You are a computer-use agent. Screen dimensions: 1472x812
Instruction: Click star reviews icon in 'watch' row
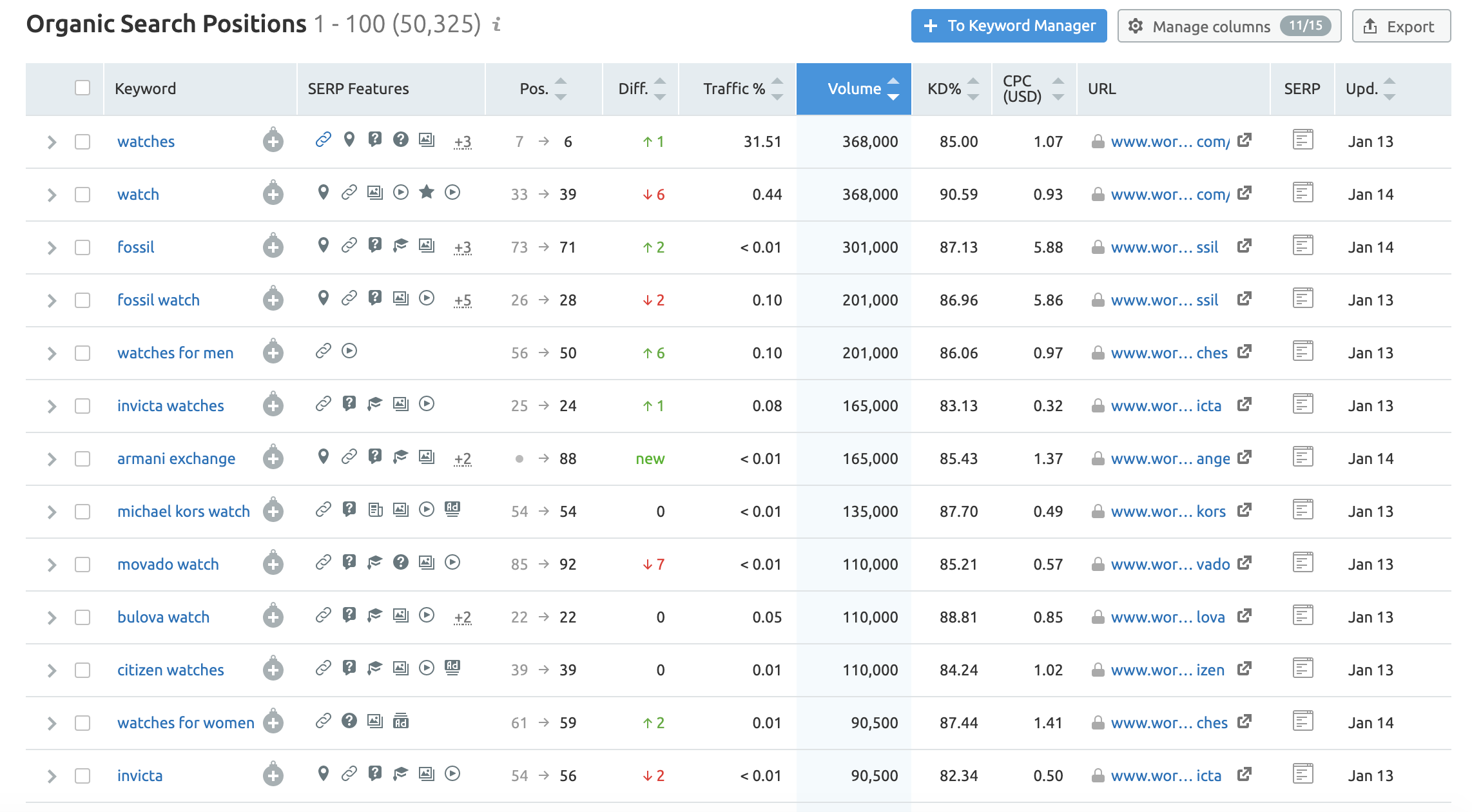pyautogui.click(x=427, y=192)
